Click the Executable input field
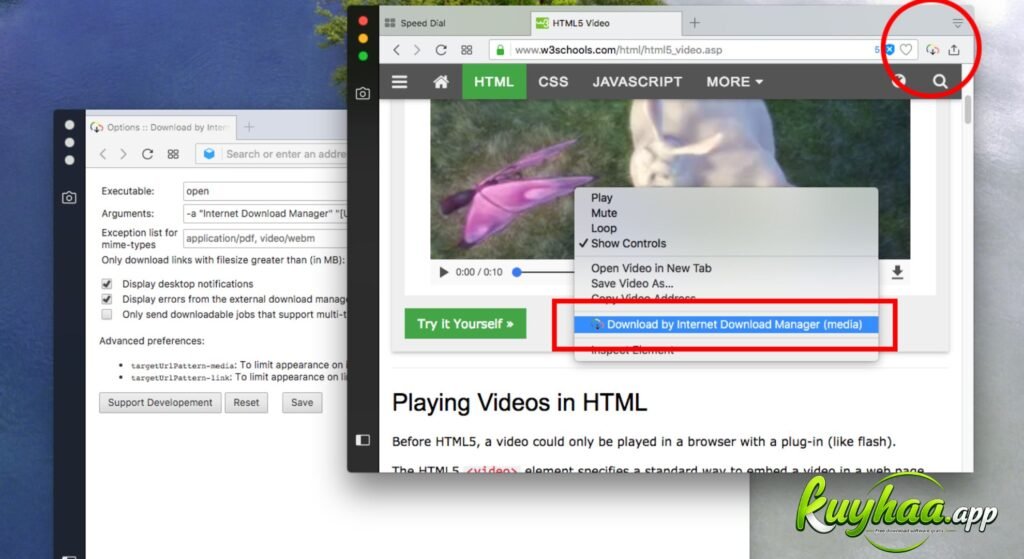The image size is (1024, 559). tap(264, 191)
